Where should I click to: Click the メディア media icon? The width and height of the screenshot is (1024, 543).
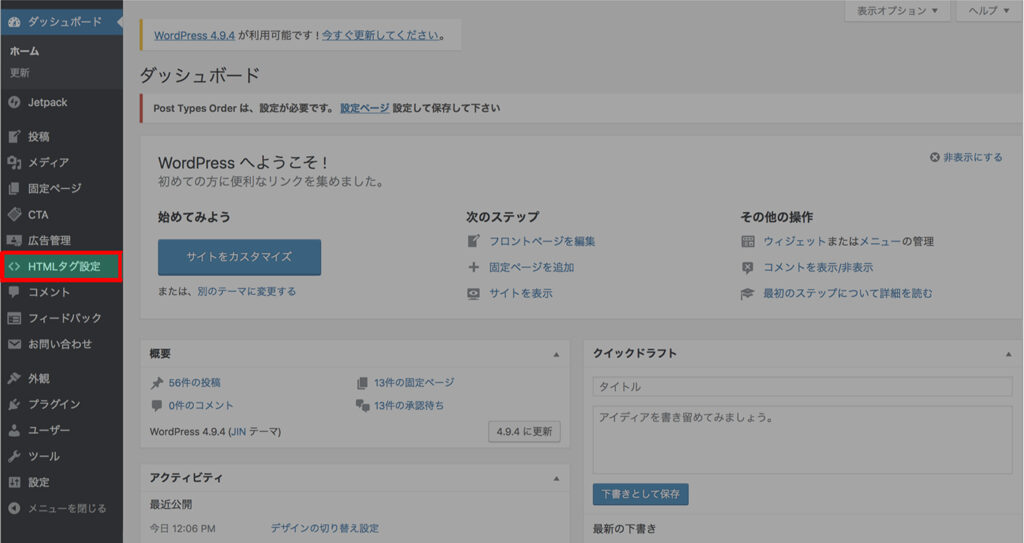(14, 163)
